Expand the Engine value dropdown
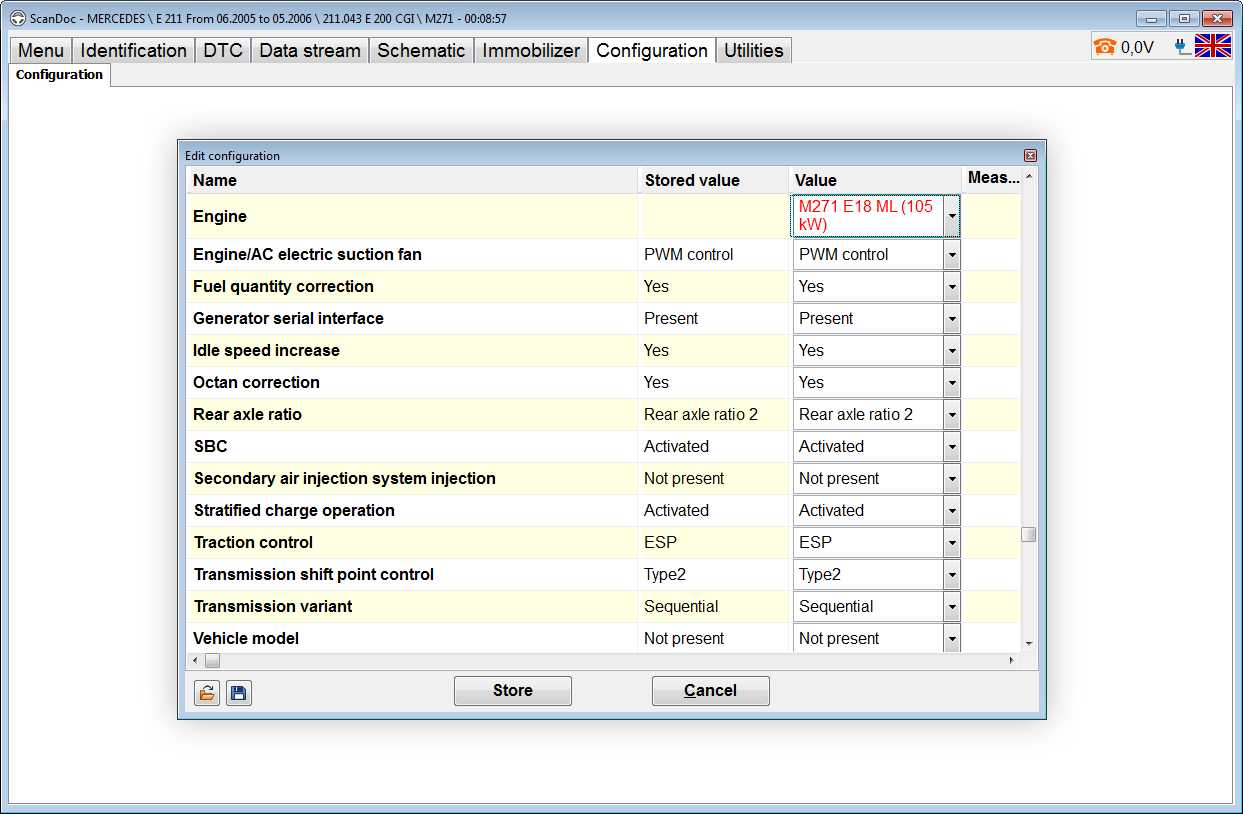This screenshot has width=1243, height=814. (952, 216)
